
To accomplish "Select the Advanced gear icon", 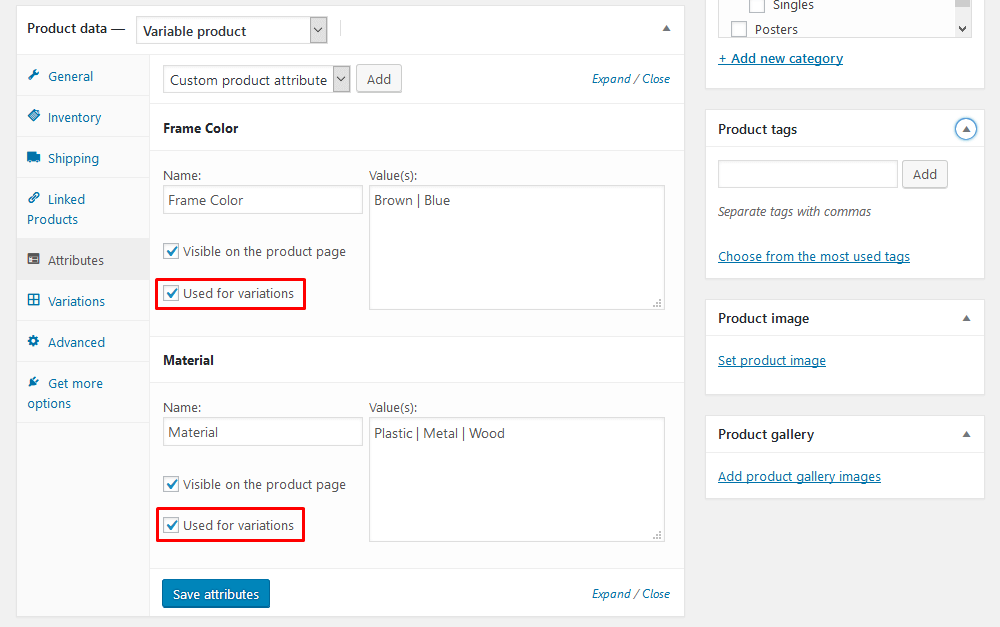I will pyautogui.click(x=37, y=341).
